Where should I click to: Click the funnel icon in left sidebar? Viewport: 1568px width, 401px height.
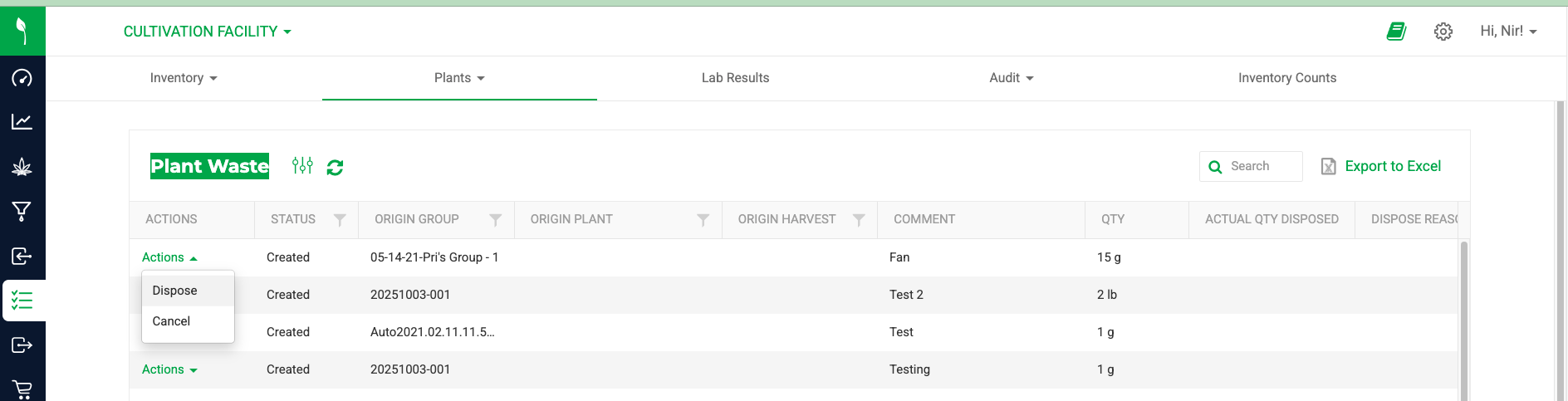22,212
